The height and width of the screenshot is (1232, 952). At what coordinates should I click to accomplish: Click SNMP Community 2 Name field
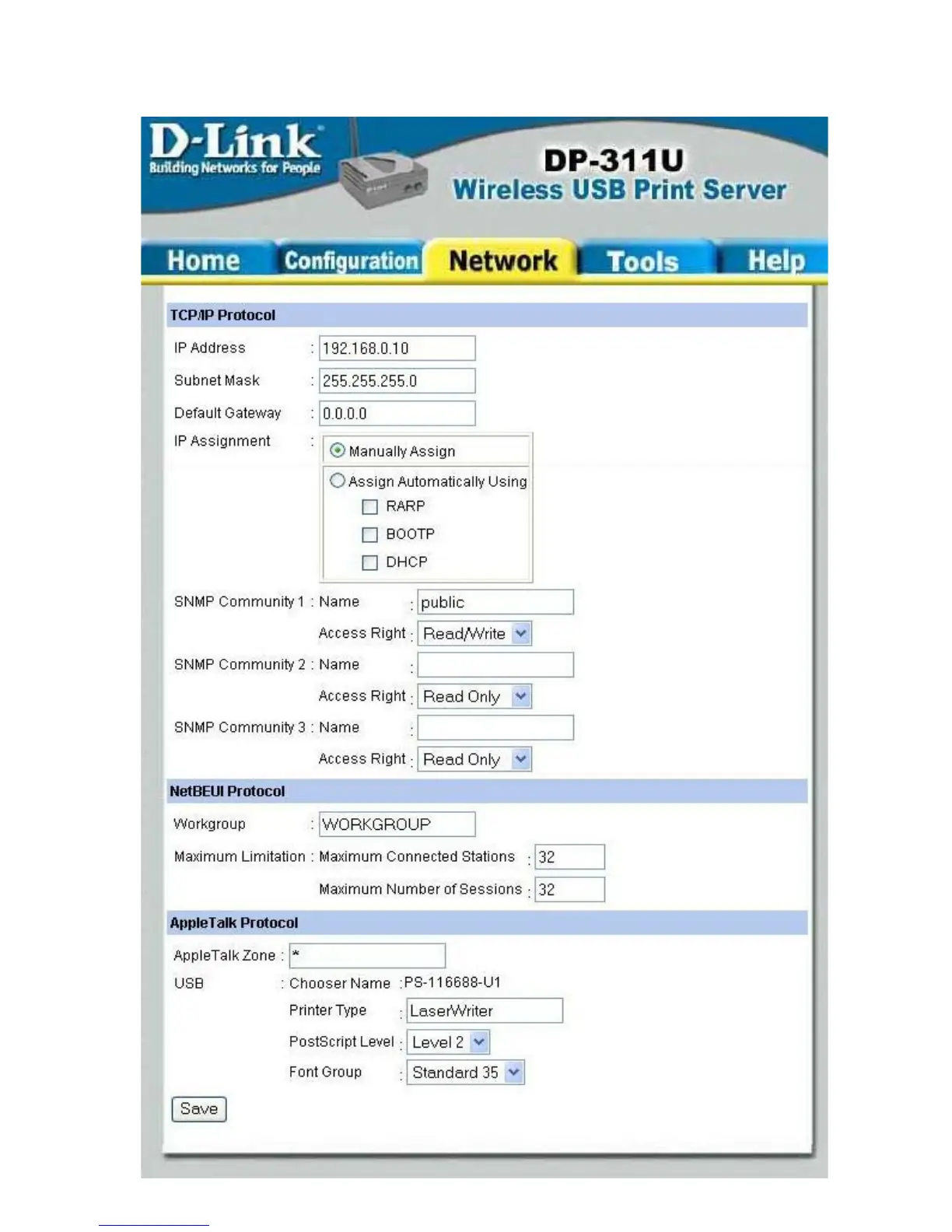pos(495,665)
